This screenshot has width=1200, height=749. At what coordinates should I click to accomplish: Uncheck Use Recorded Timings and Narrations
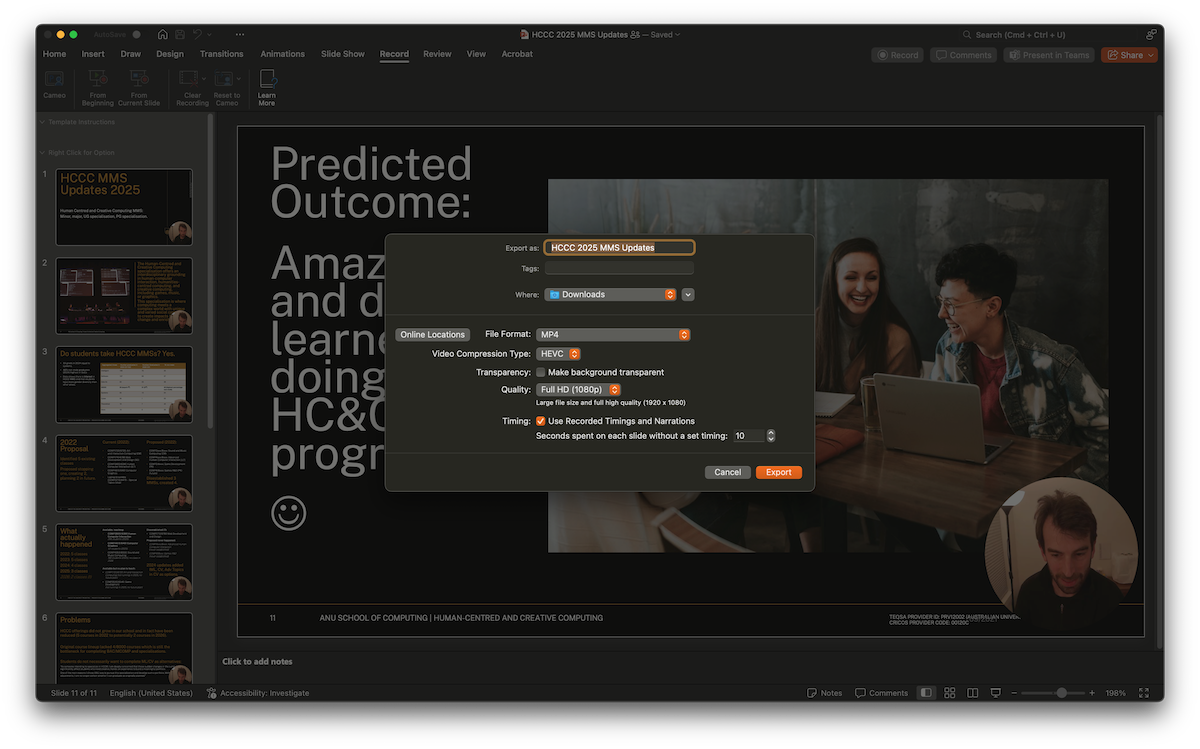click(540, 421)
